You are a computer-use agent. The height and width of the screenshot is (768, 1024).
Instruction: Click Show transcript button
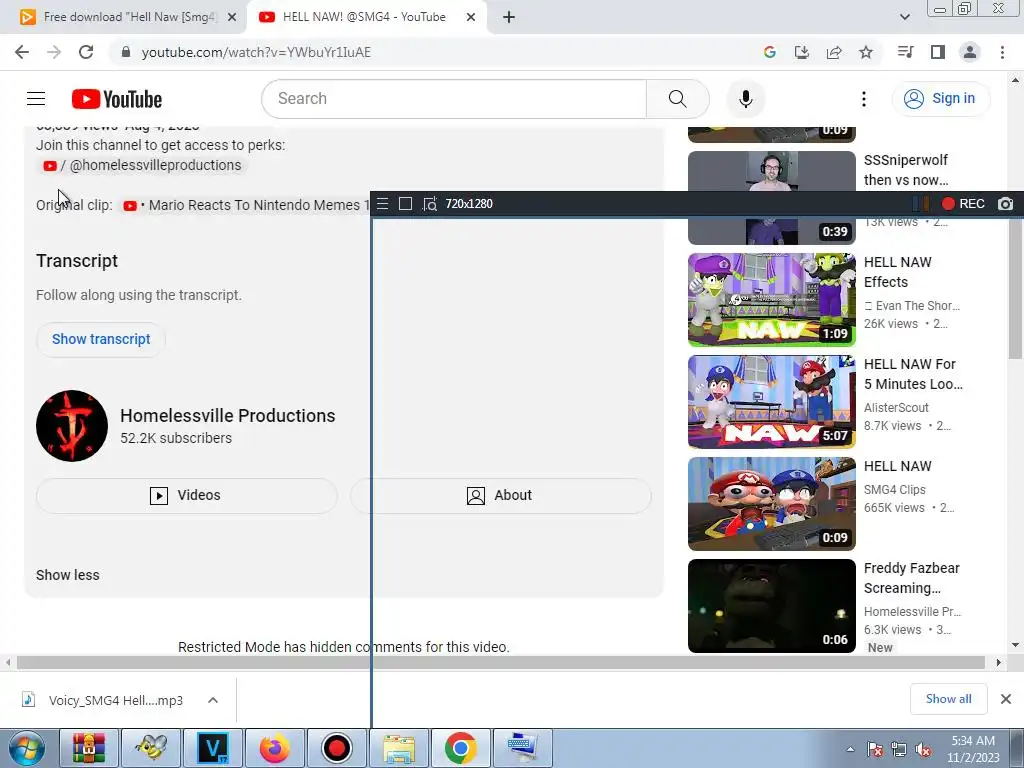click(x=101, y=340)
